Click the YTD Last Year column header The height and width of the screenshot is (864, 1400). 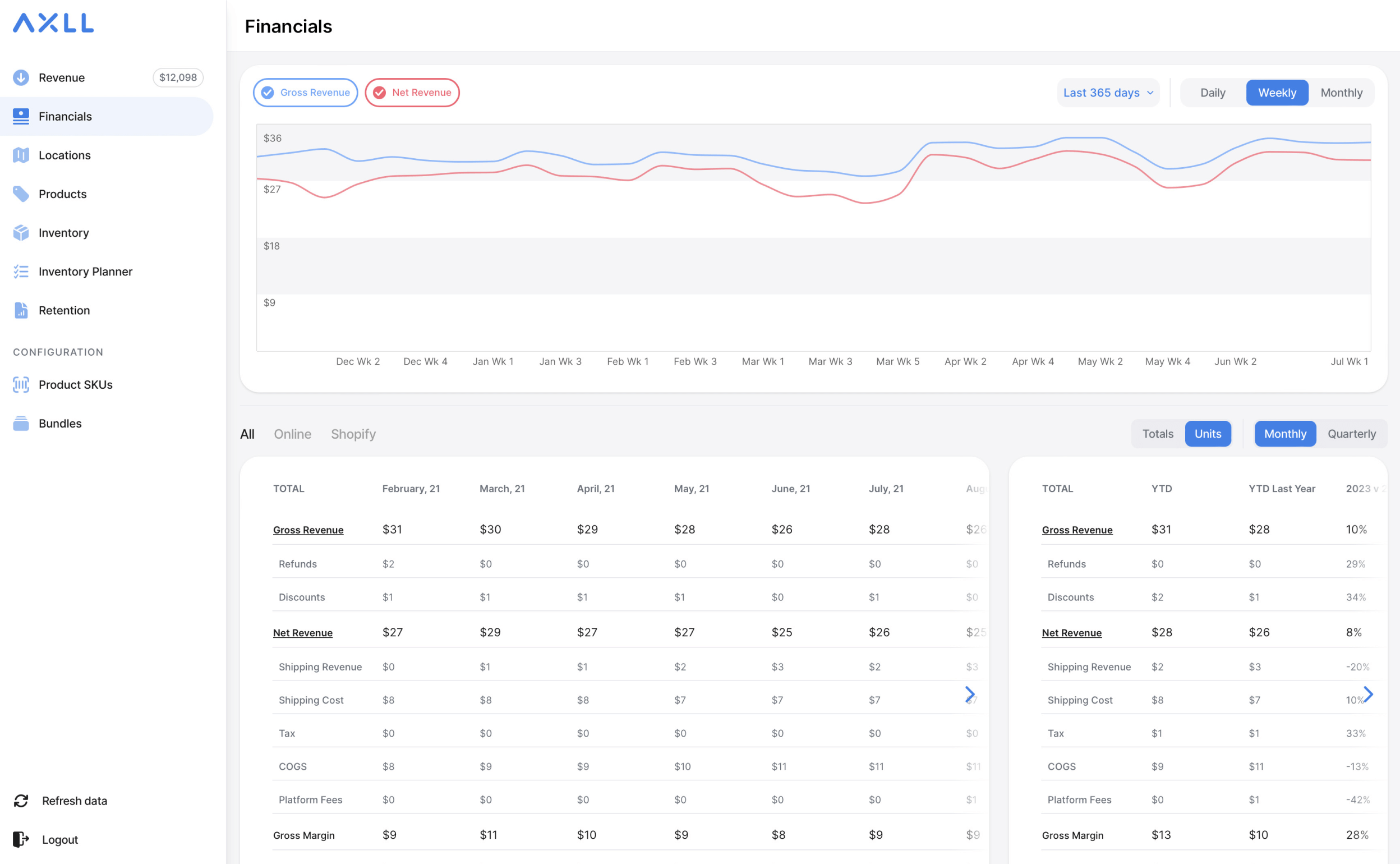[x=1282, y=489]
